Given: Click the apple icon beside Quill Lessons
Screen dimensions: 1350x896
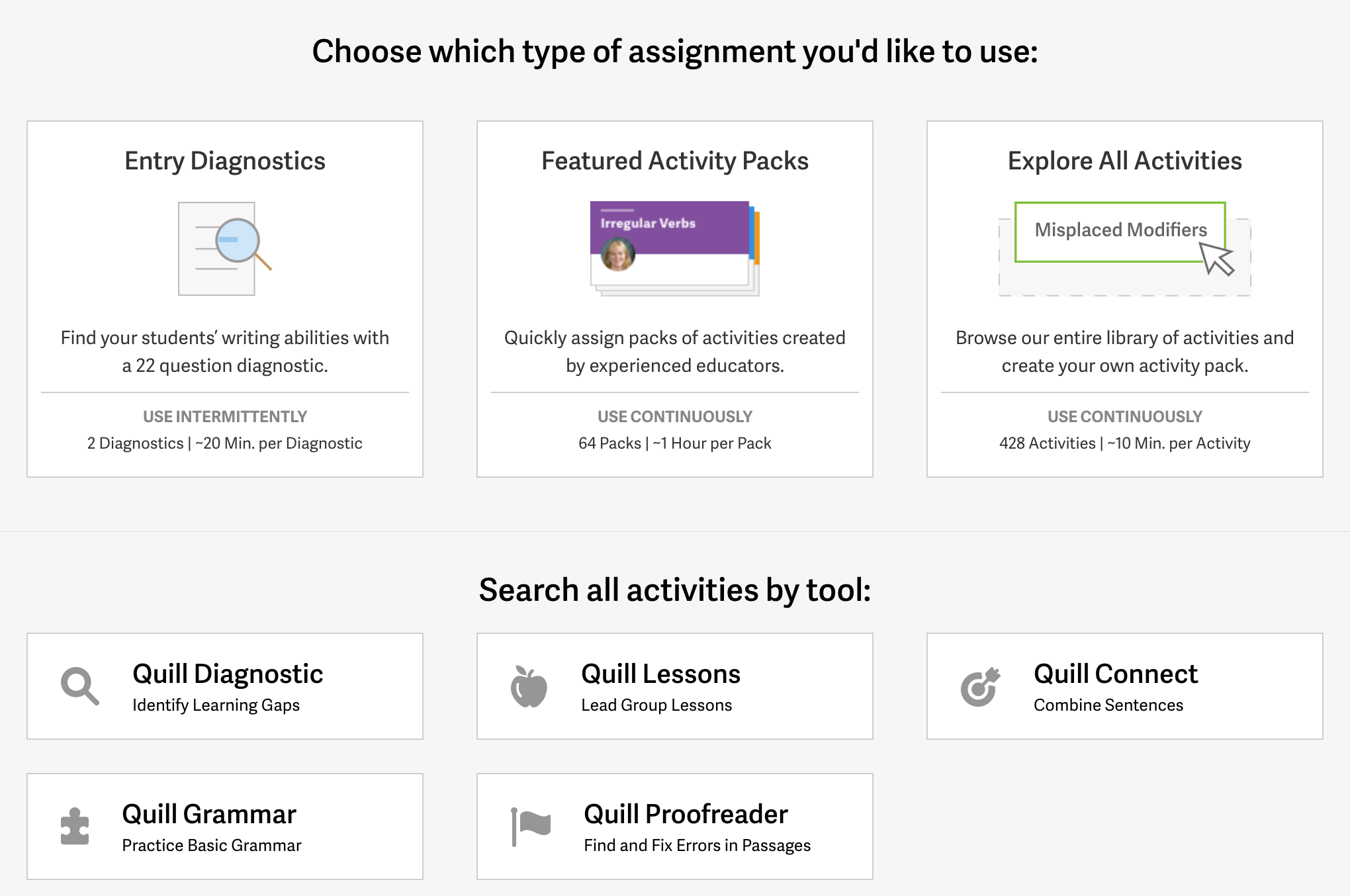Looking at the screenshot, I should pyautogui.click(x=529, y=686).
